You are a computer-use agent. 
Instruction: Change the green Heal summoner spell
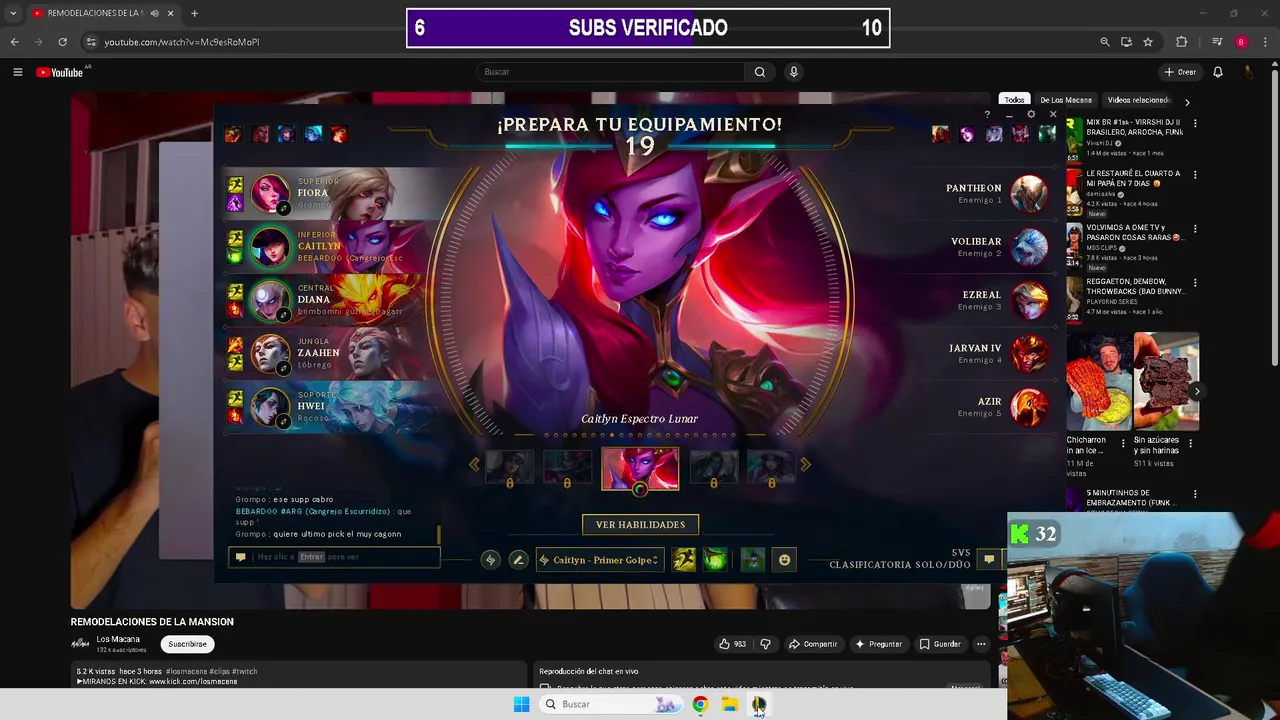point(714,560)
